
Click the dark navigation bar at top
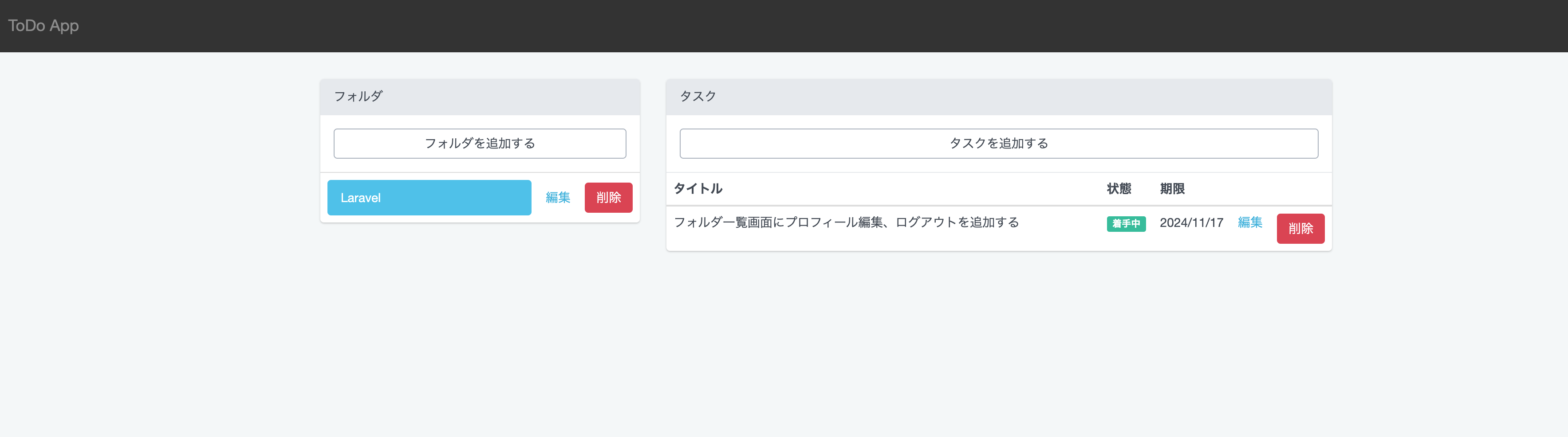(x=784, y=26)
